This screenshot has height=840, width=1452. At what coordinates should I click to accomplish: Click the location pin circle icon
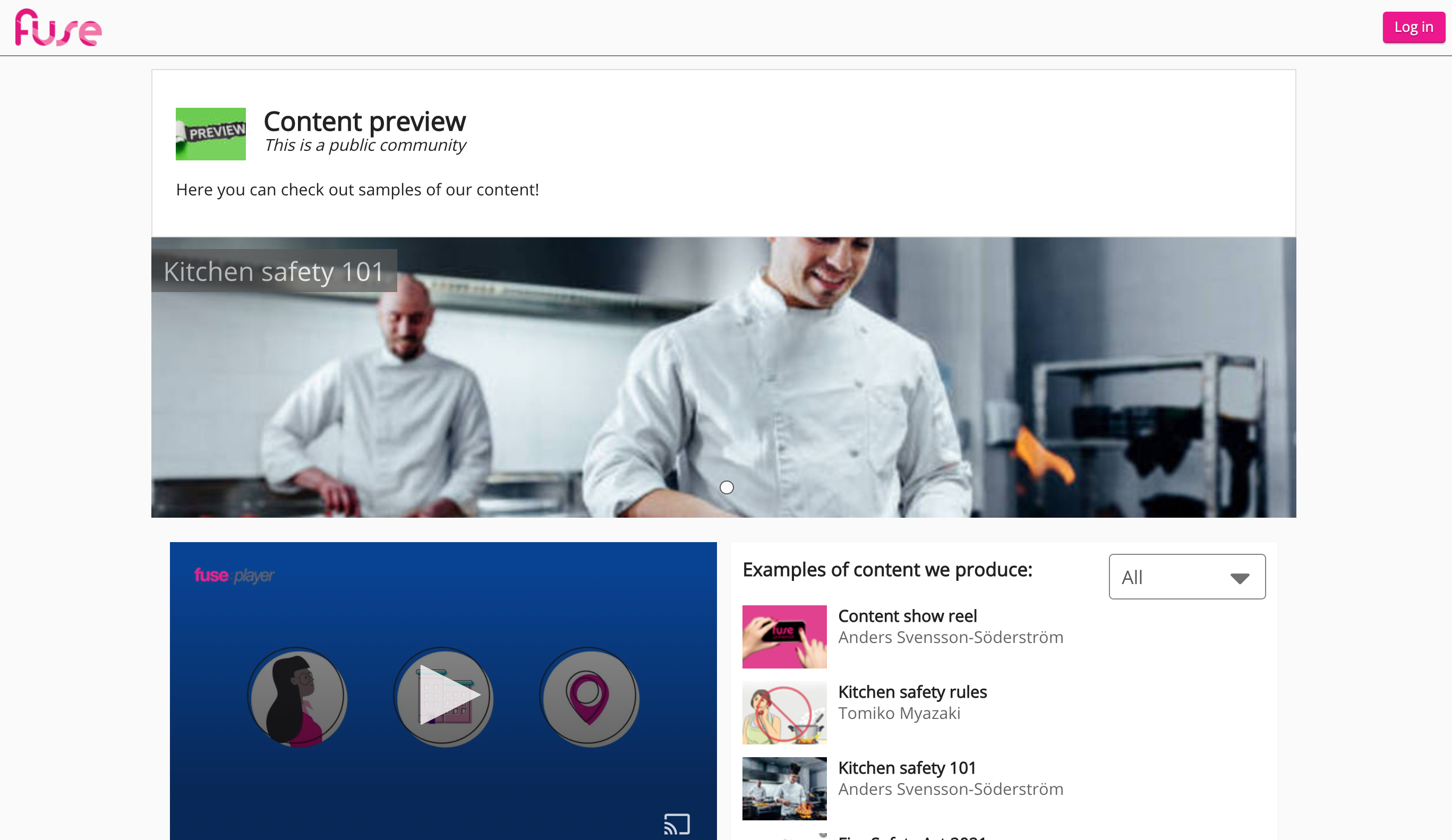click(589, 697)
